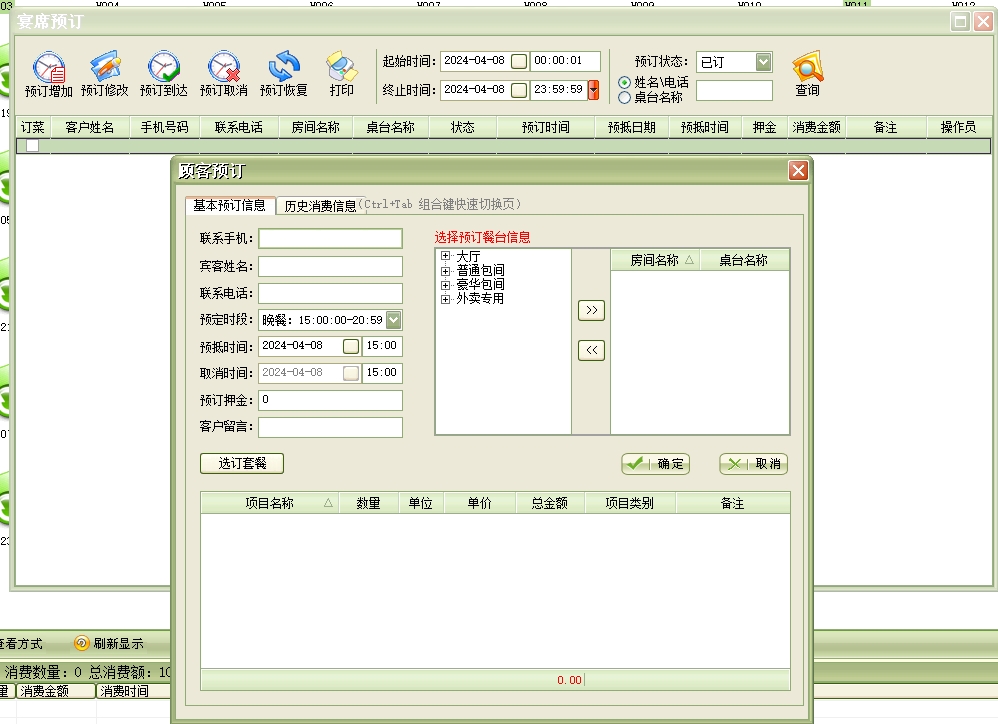Tick the checkbox in the 订菜 column
Screen dimensions: 998x724
[33, 146]
